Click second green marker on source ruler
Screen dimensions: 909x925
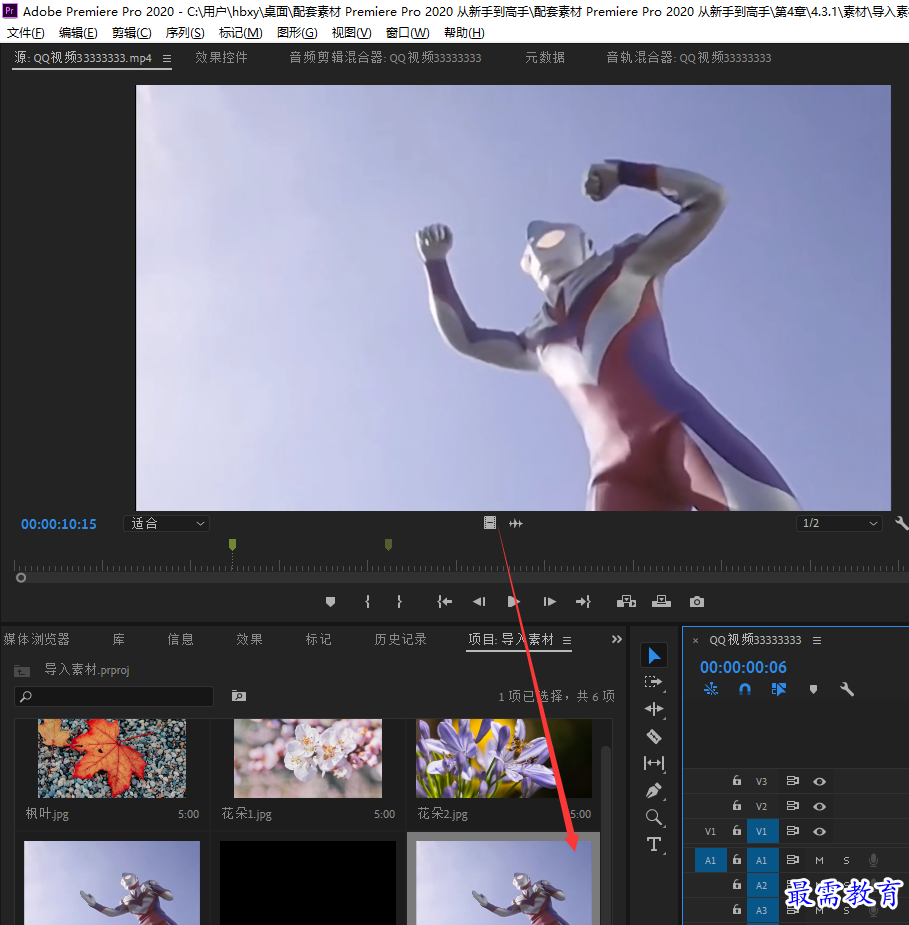tap(388, 544)
